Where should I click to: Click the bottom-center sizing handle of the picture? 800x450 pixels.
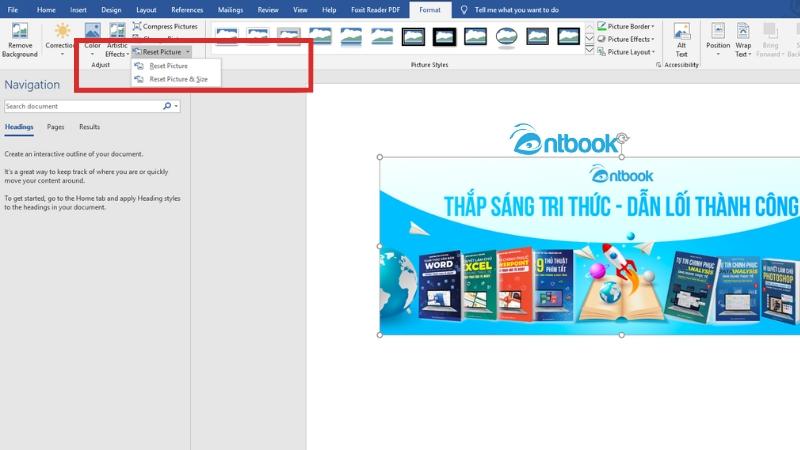pyautogui.click(x=621, y=335)
